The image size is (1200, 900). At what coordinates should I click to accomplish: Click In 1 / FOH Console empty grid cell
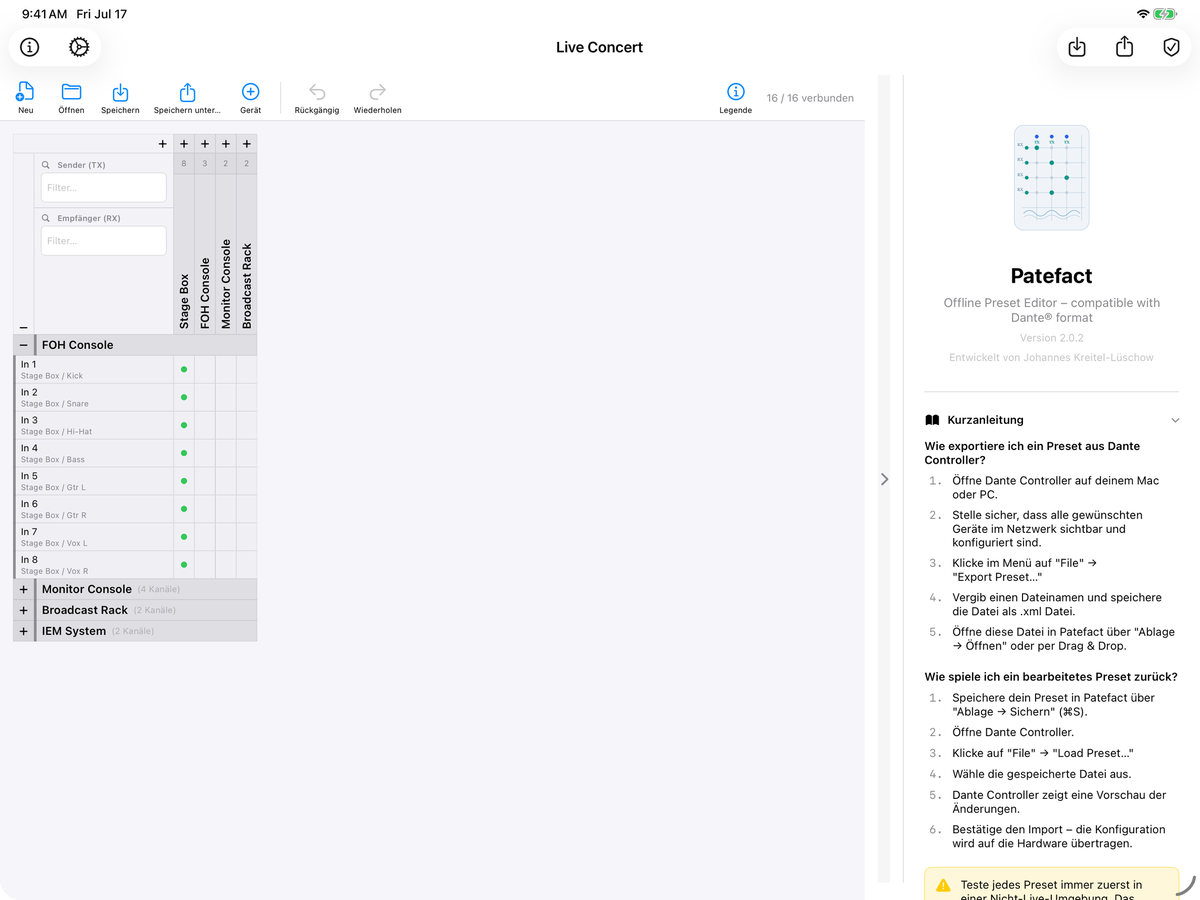click(x=205, y=369)
